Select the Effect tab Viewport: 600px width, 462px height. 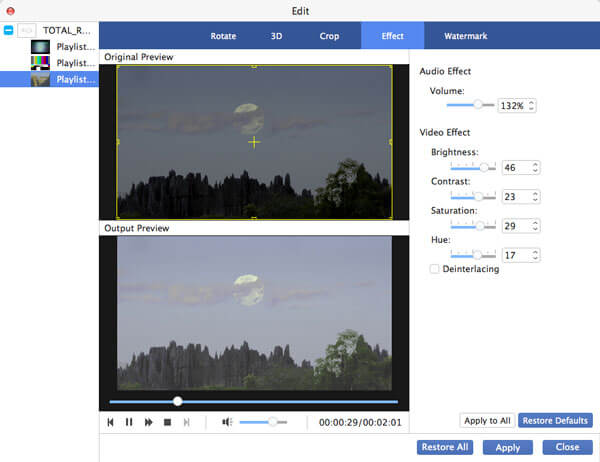tap(392, 36)
